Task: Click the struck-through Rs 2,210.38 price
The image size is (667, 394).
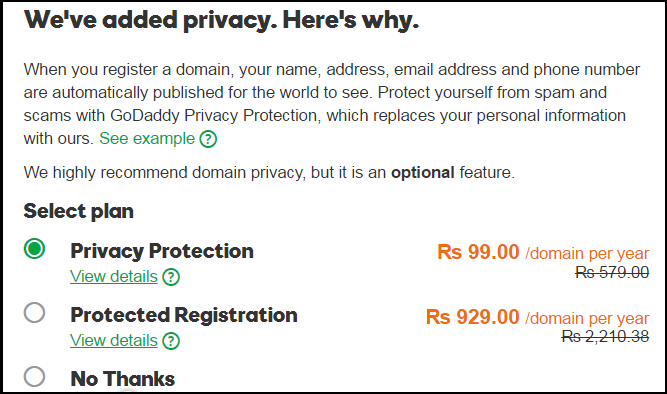Action: [x=605, y=337]
